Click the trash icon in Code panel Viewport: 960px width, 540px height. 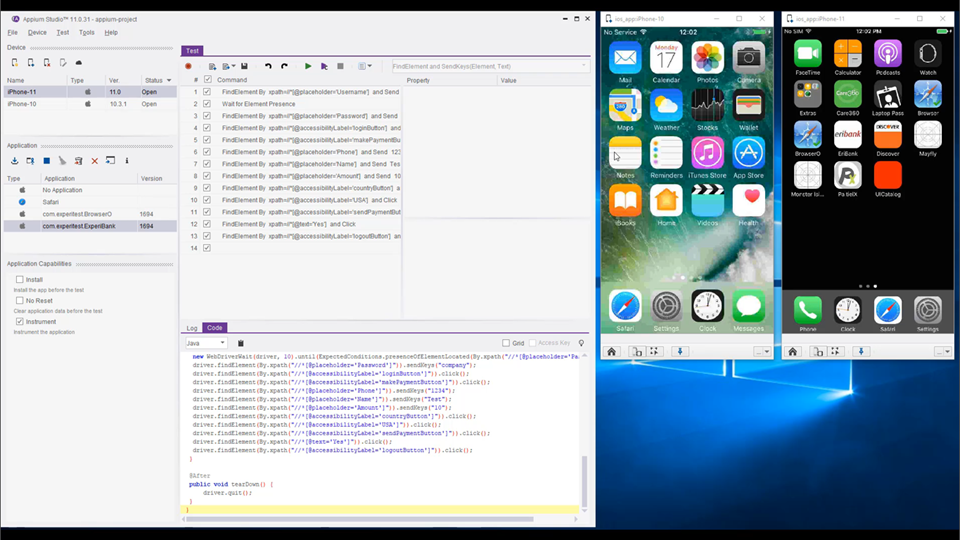pos(241,343)
